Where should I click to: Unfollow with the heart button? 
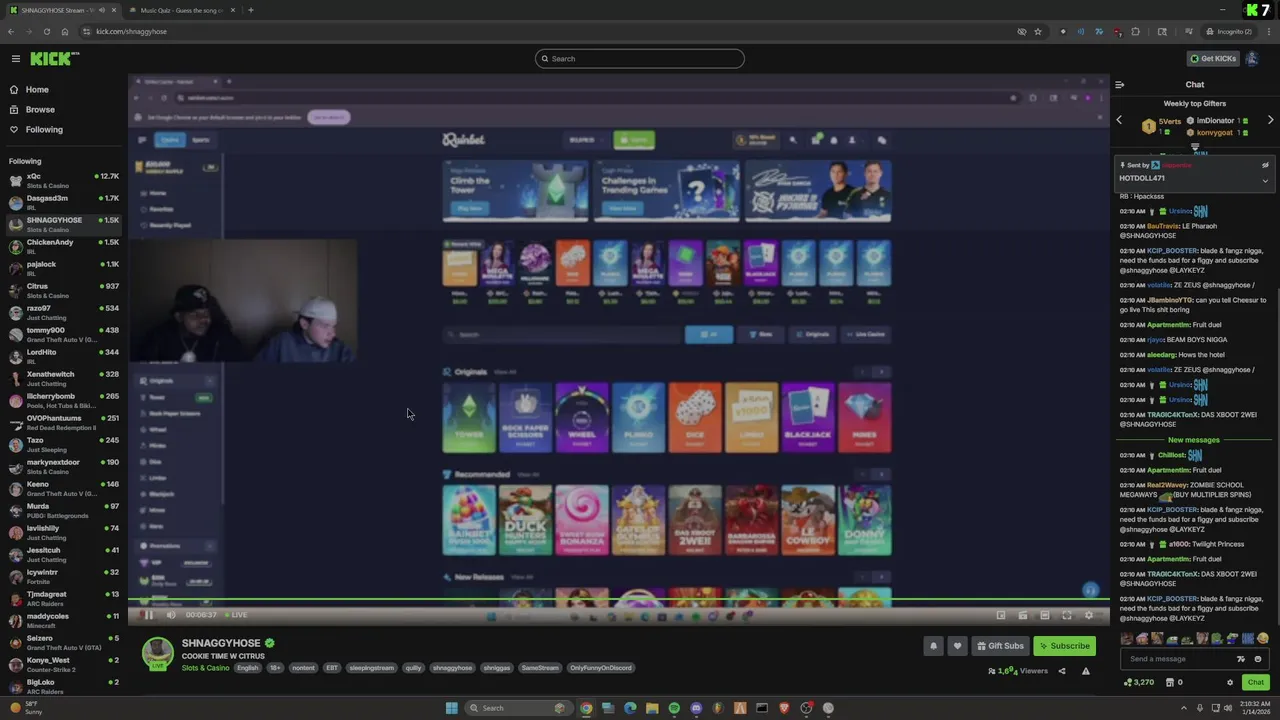click(957, 646)
